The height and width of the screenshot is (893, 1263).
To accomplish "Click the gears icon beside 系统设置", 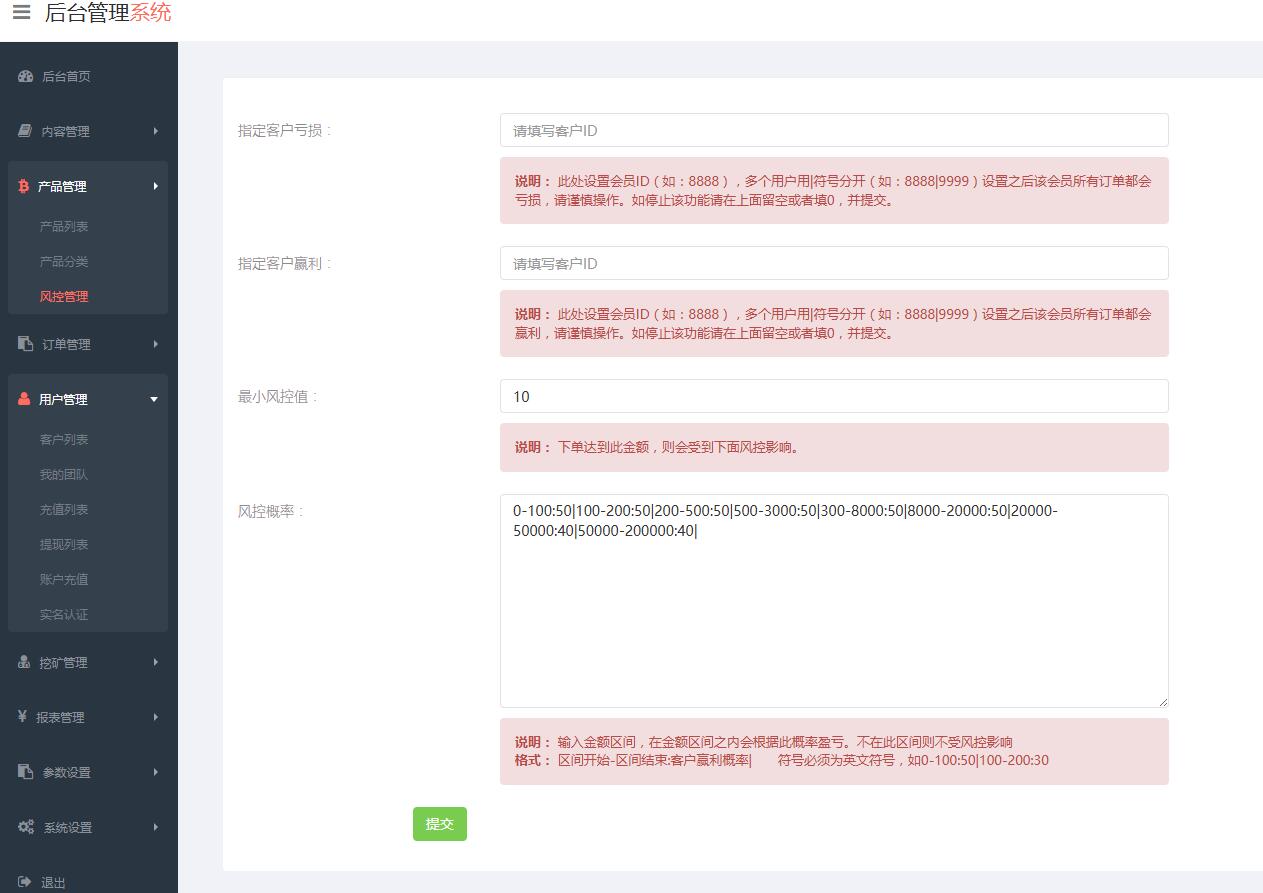I will (x=26, y=827).
